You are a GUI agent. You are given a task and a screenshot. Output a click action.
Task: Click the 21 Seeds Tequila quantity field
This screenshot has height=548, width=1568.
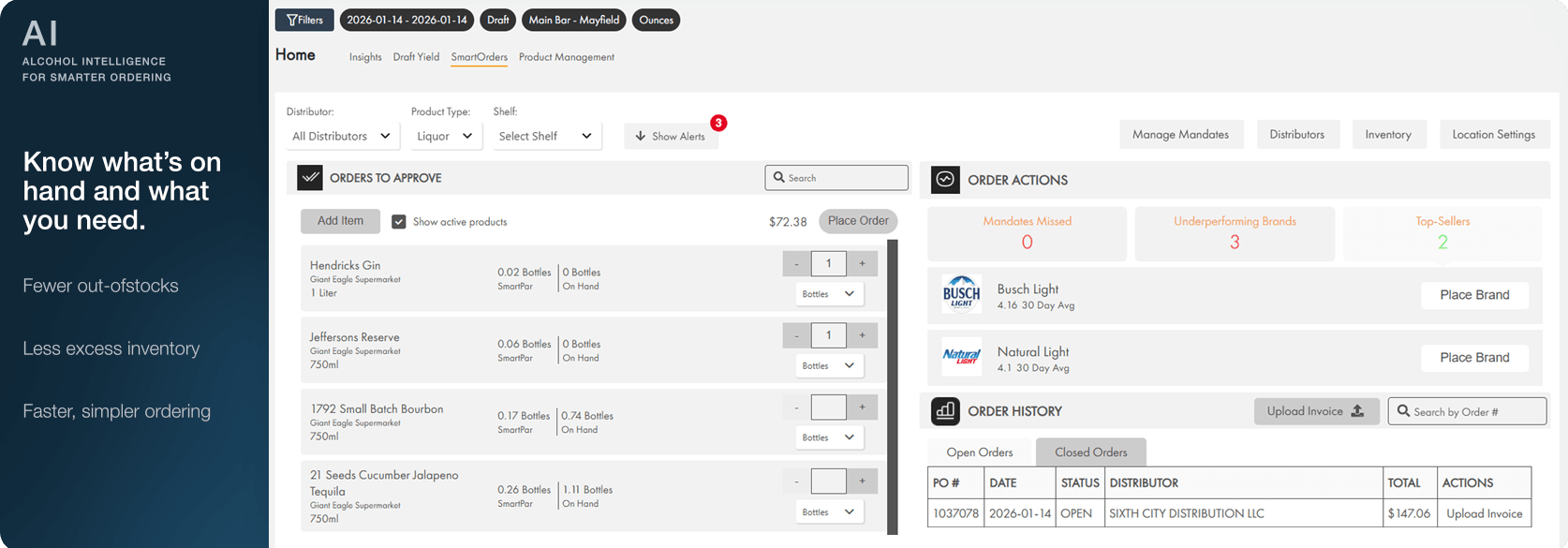click(x=829, y=481)
